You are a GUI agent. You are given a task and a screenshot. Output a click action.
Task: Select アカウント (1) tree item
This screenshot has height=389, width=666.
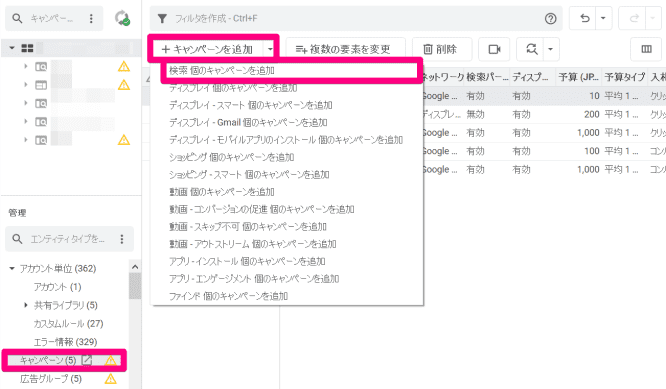tap(58, 287)
